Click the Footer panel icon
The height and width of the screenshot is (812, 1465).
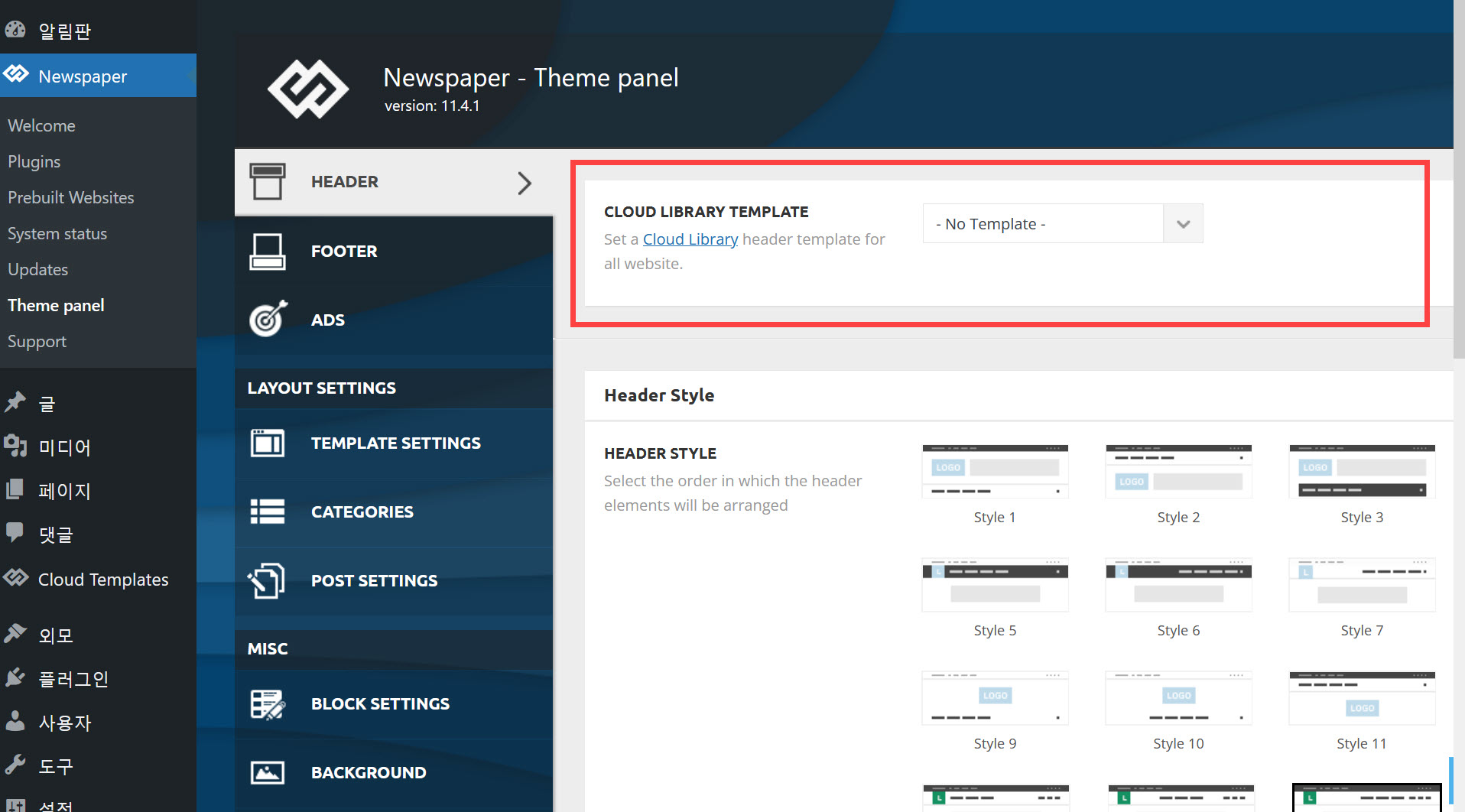tap(267, 252)
